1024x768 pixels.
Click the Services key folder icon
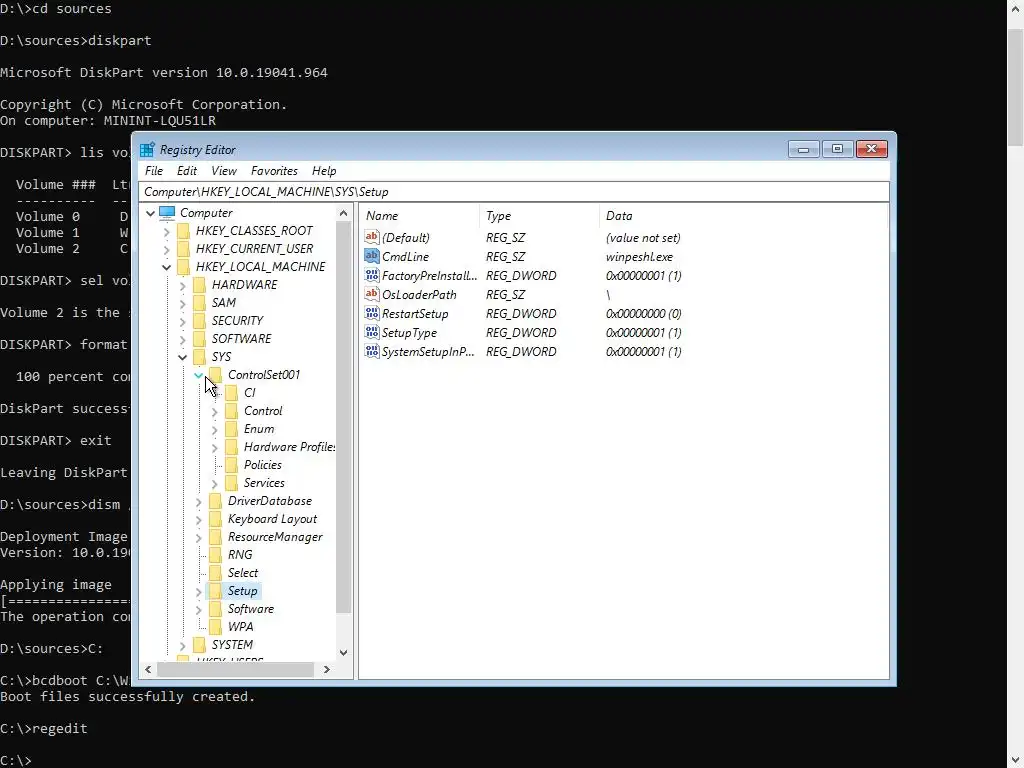pos(231,483)
